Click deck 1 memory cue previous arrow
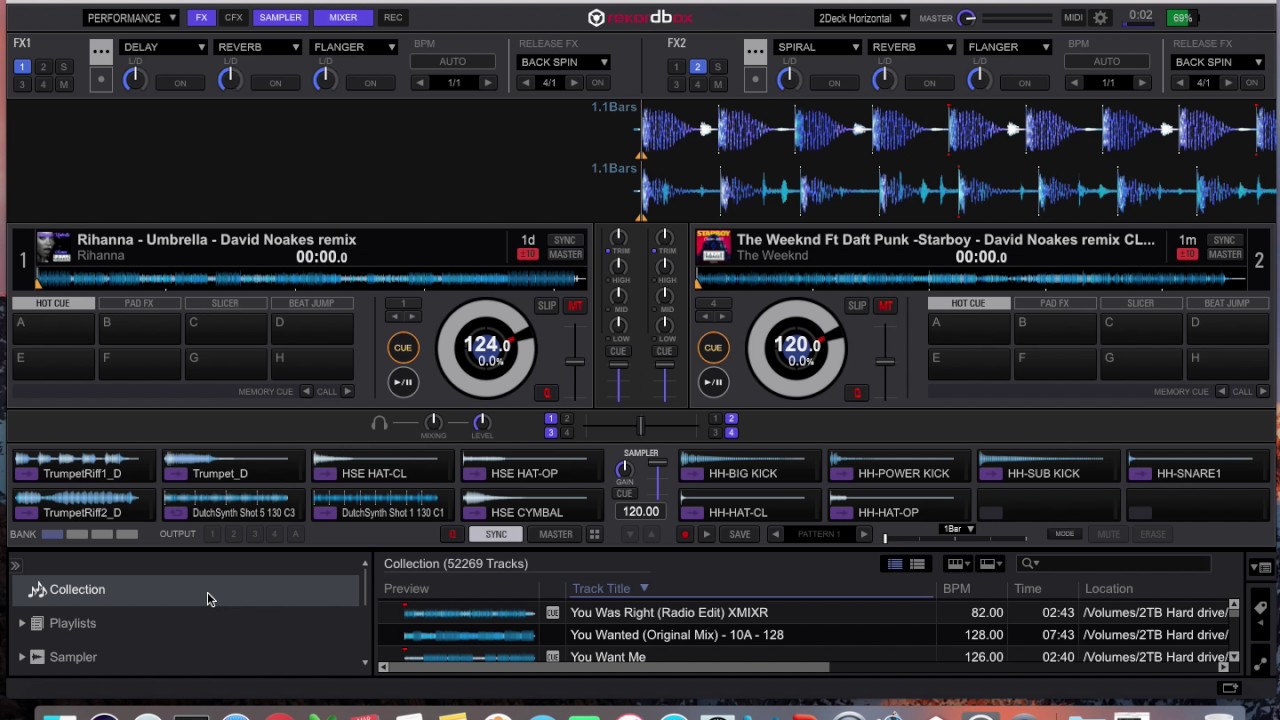The height and width of the screenshot is (720, 1280). tap(306, 392)
